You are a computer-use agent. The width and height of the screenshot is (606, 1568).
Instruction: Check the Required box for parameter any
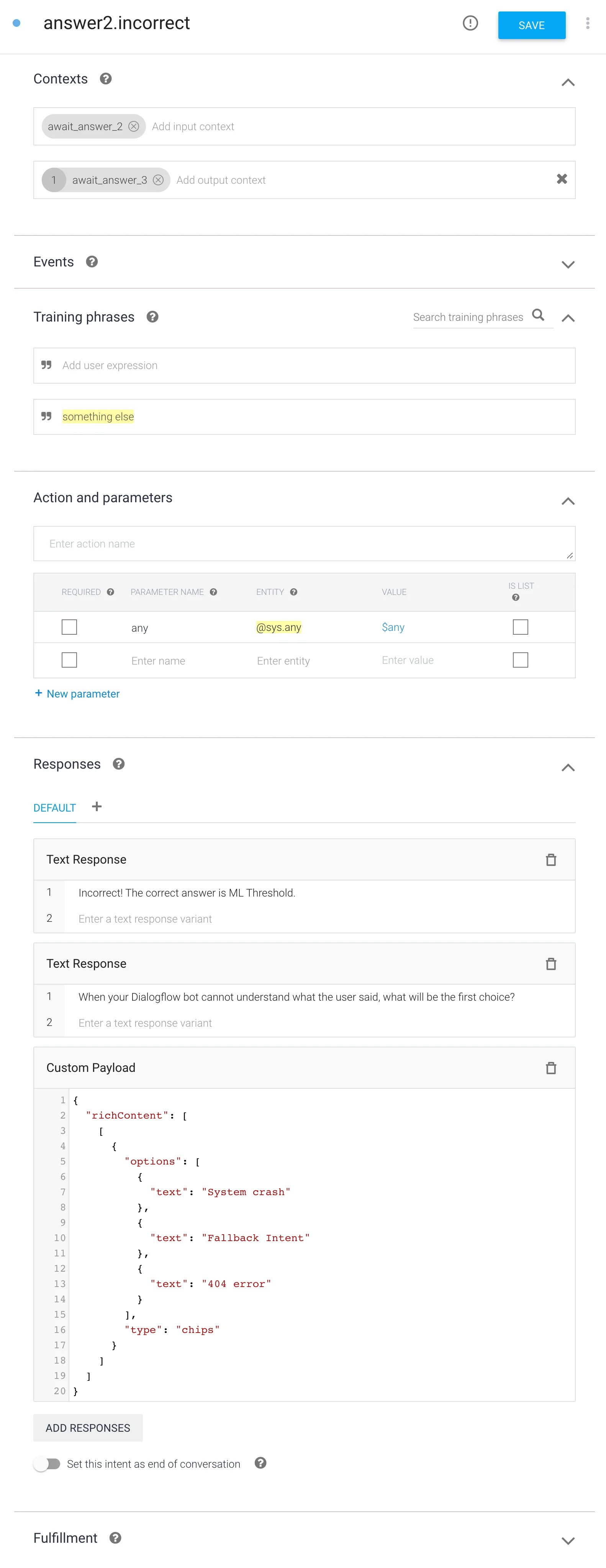click(69, 627)
